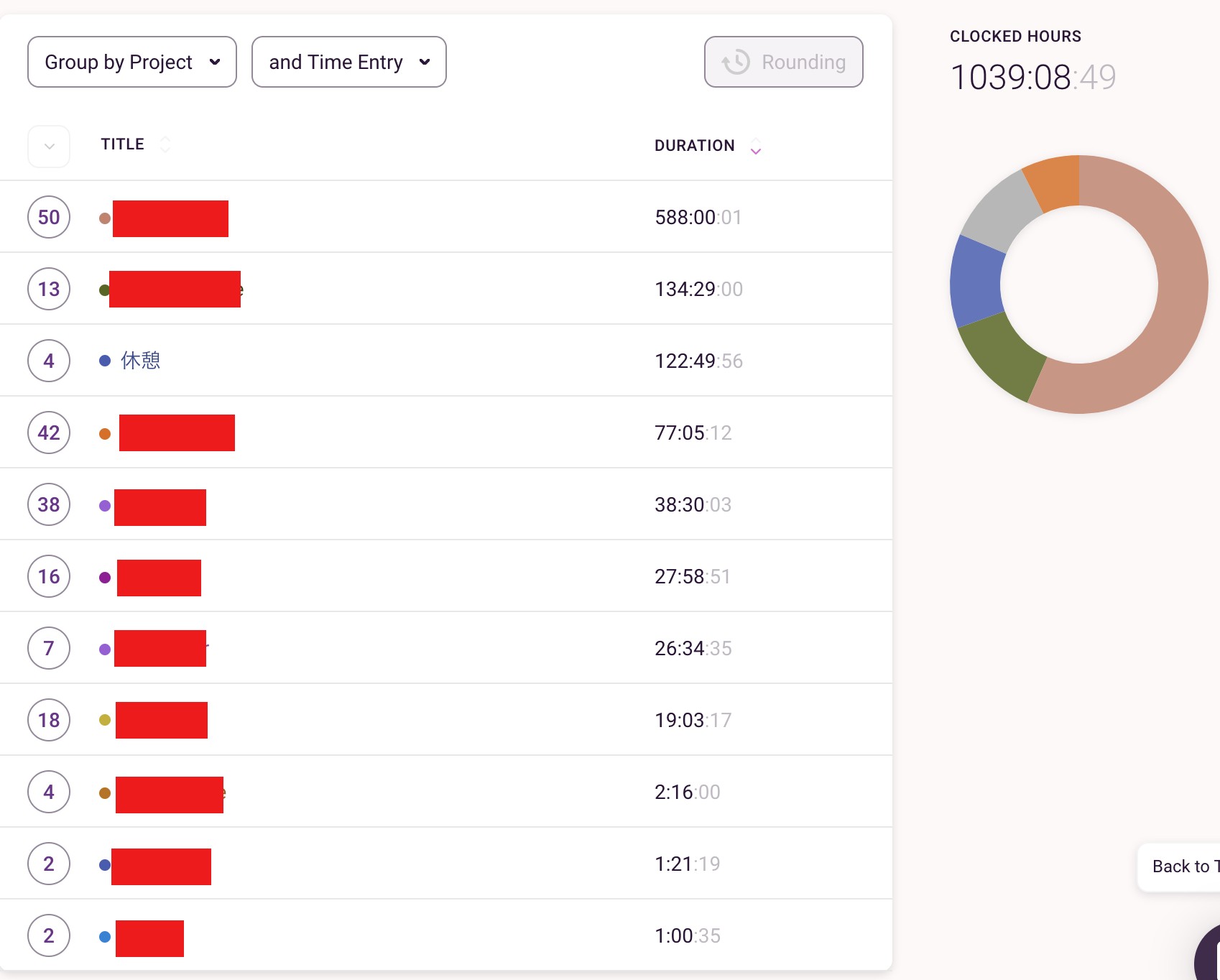Screen dimensions: 1220x980
Task: Click the 38:30:03 duration value
Action: [693, 504]
